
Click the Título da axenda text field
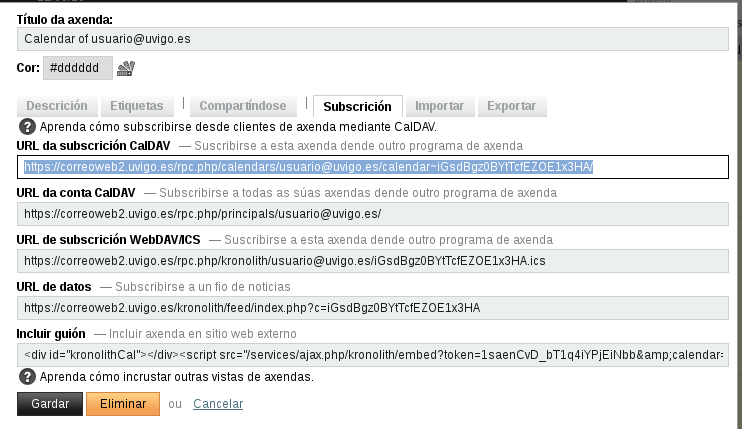pyautogui.click(x=372, y=38)
